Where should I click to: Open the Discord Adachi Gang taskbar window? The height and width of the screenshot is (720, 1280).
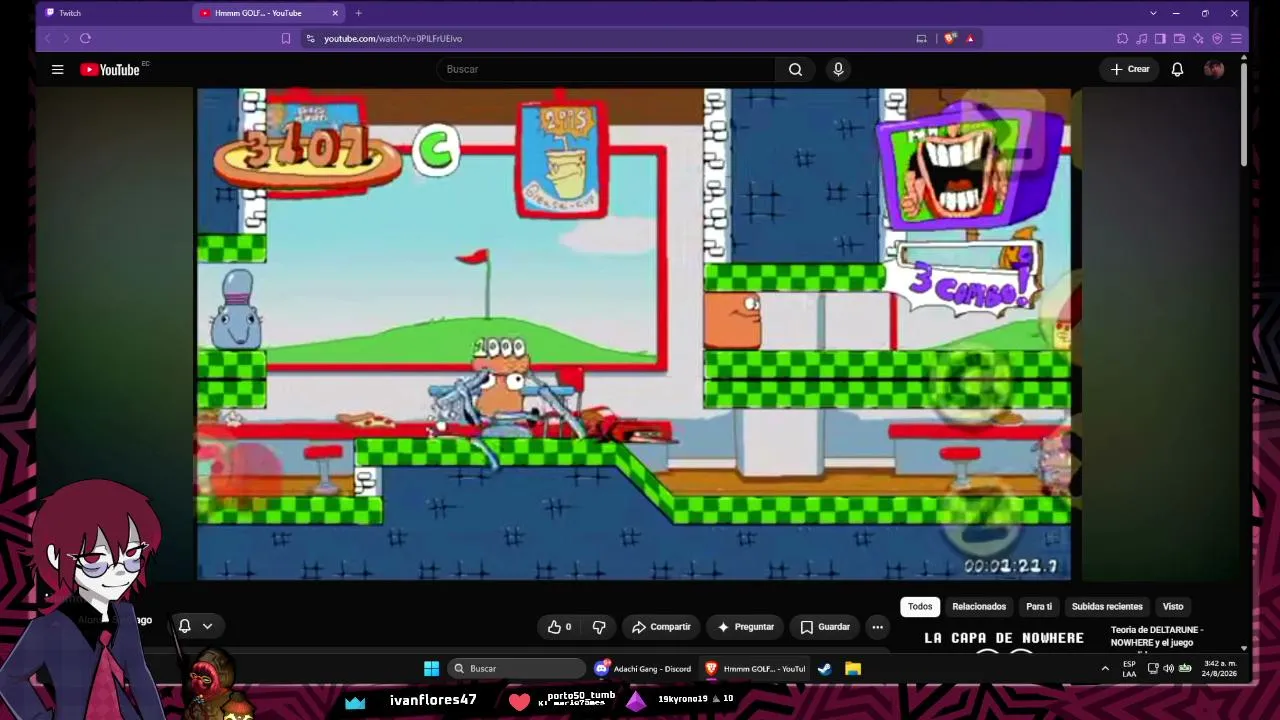point(643,669)
